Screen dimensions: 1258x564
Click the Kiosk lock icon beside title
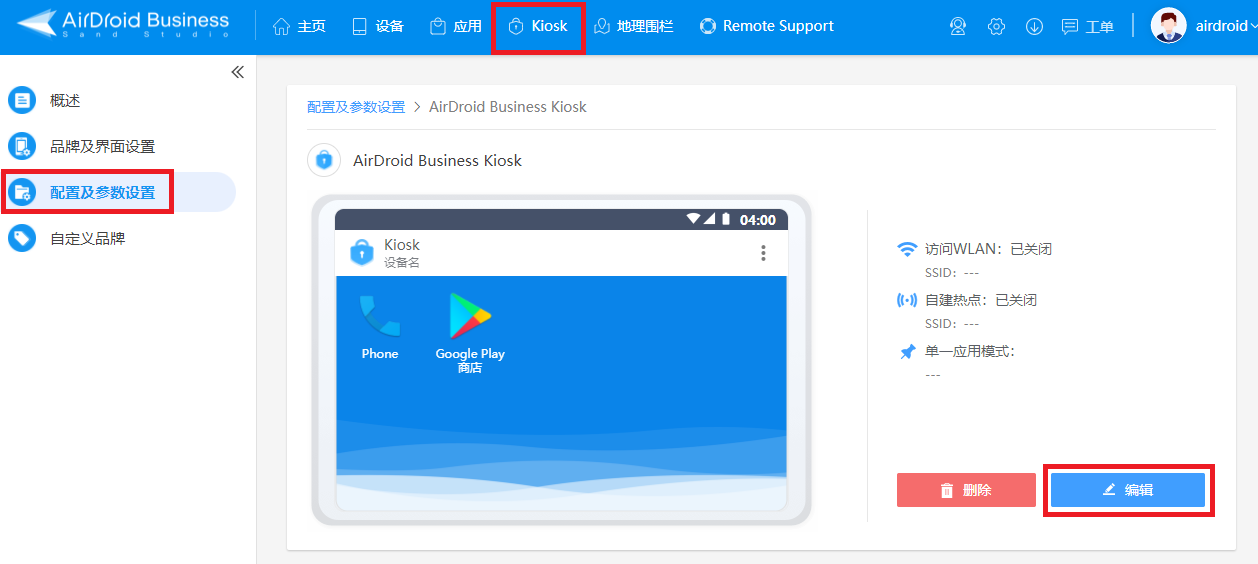323,160
